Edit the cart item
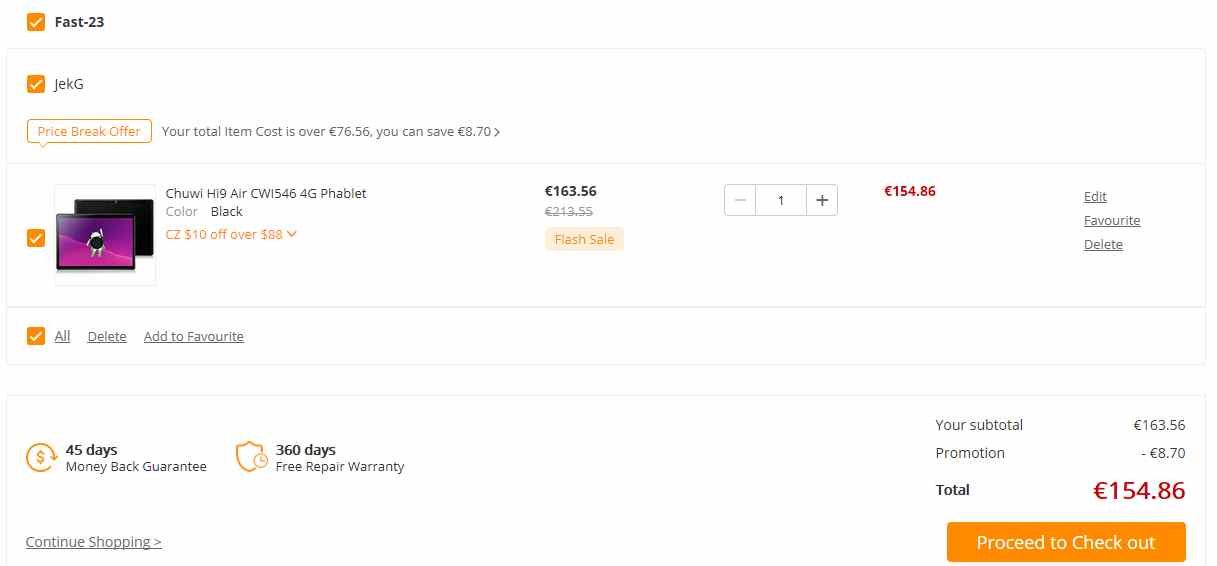 point(1095,197)
